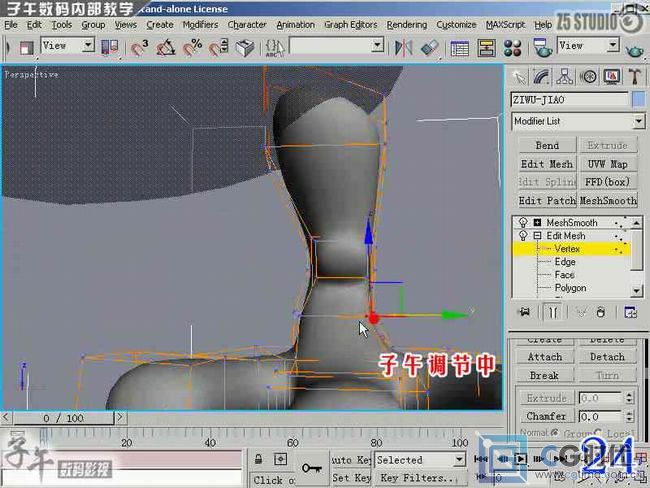Toggle Set Key animation mode
Viewport: 650px width, 488px height.
point(352,478)
